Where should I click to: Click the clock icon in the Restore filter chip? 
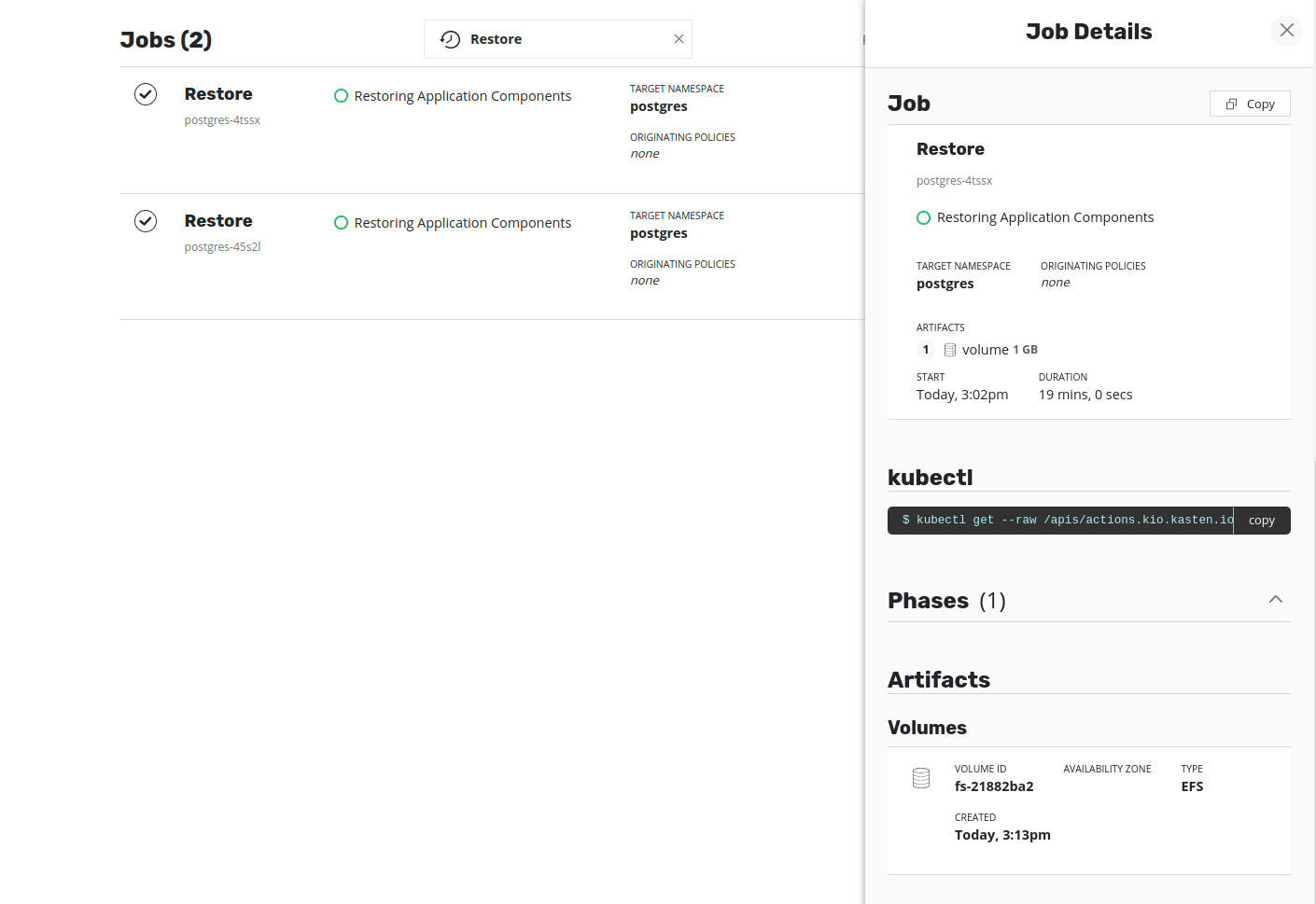(x=449, y=39)
